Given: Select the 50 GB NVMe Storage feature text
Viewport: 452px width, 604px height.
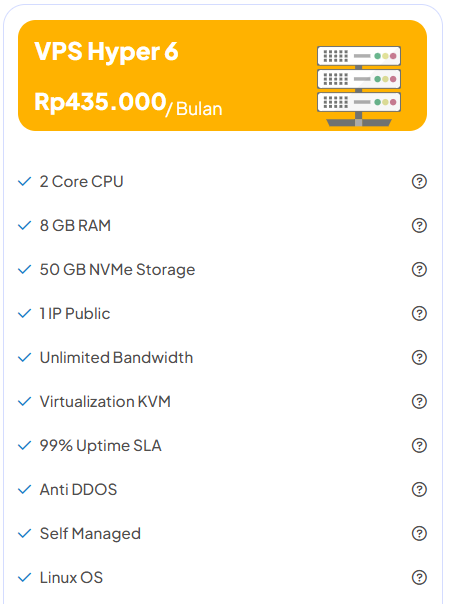Looking at the screenshot, I should coord(118,270).
